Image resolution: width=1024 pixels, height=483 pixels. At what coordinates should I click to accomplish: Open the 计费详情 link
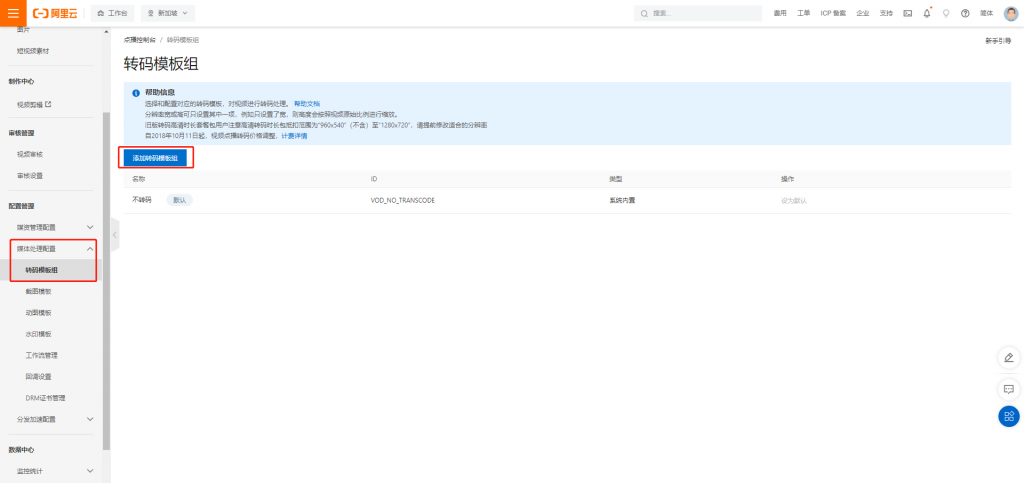[294, 136]
